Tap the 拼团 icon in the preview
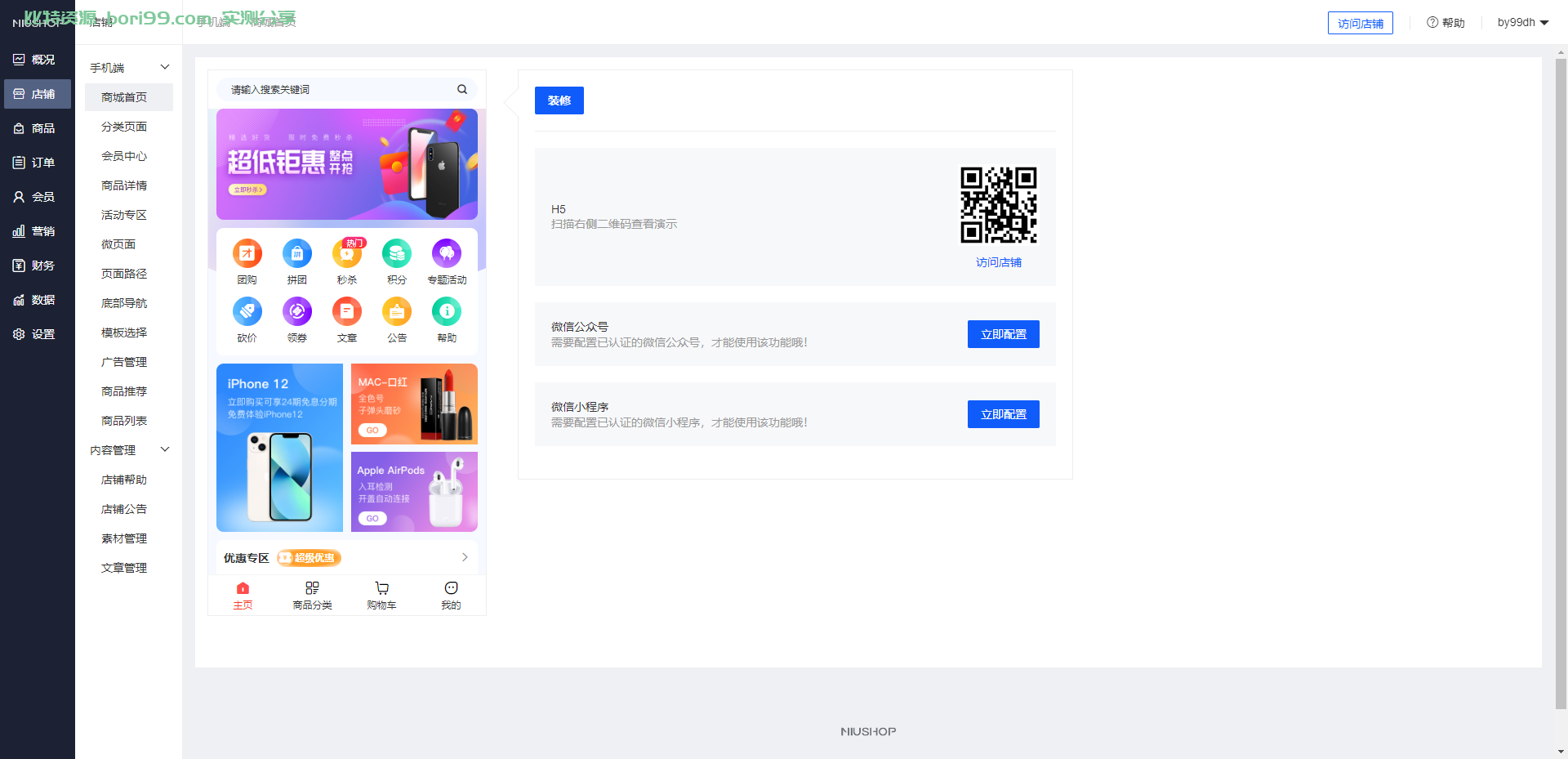 (x=297, y=253)
